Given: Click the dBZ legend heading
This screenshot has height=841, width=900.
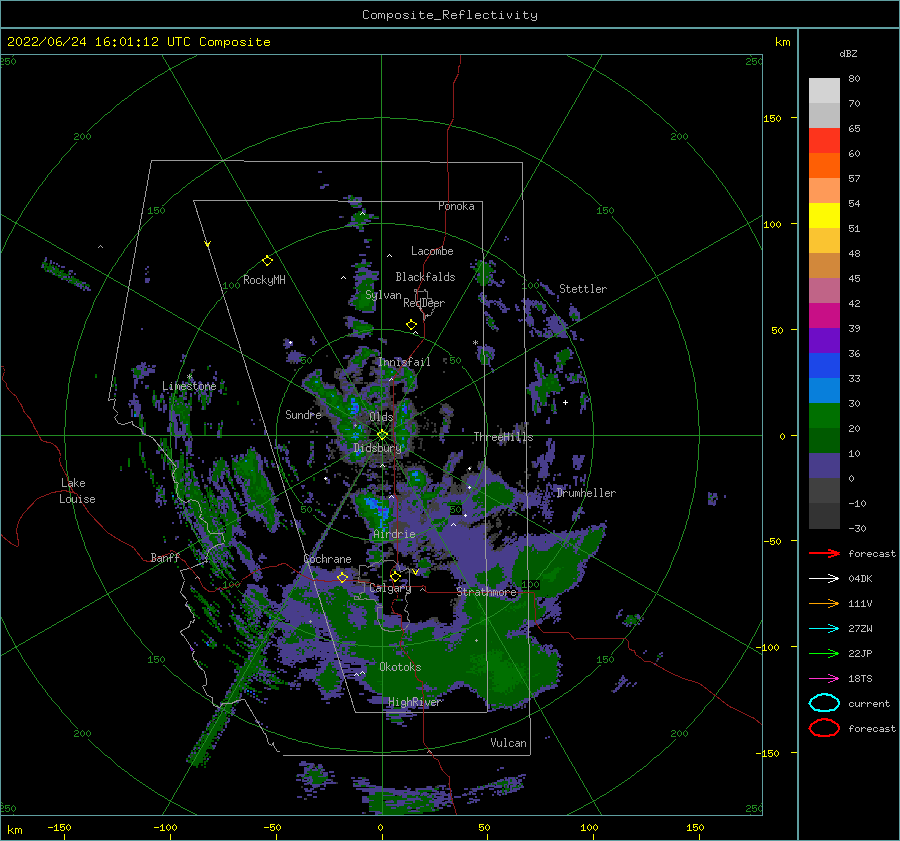Looking at the screenshot, I should (848, 53).
